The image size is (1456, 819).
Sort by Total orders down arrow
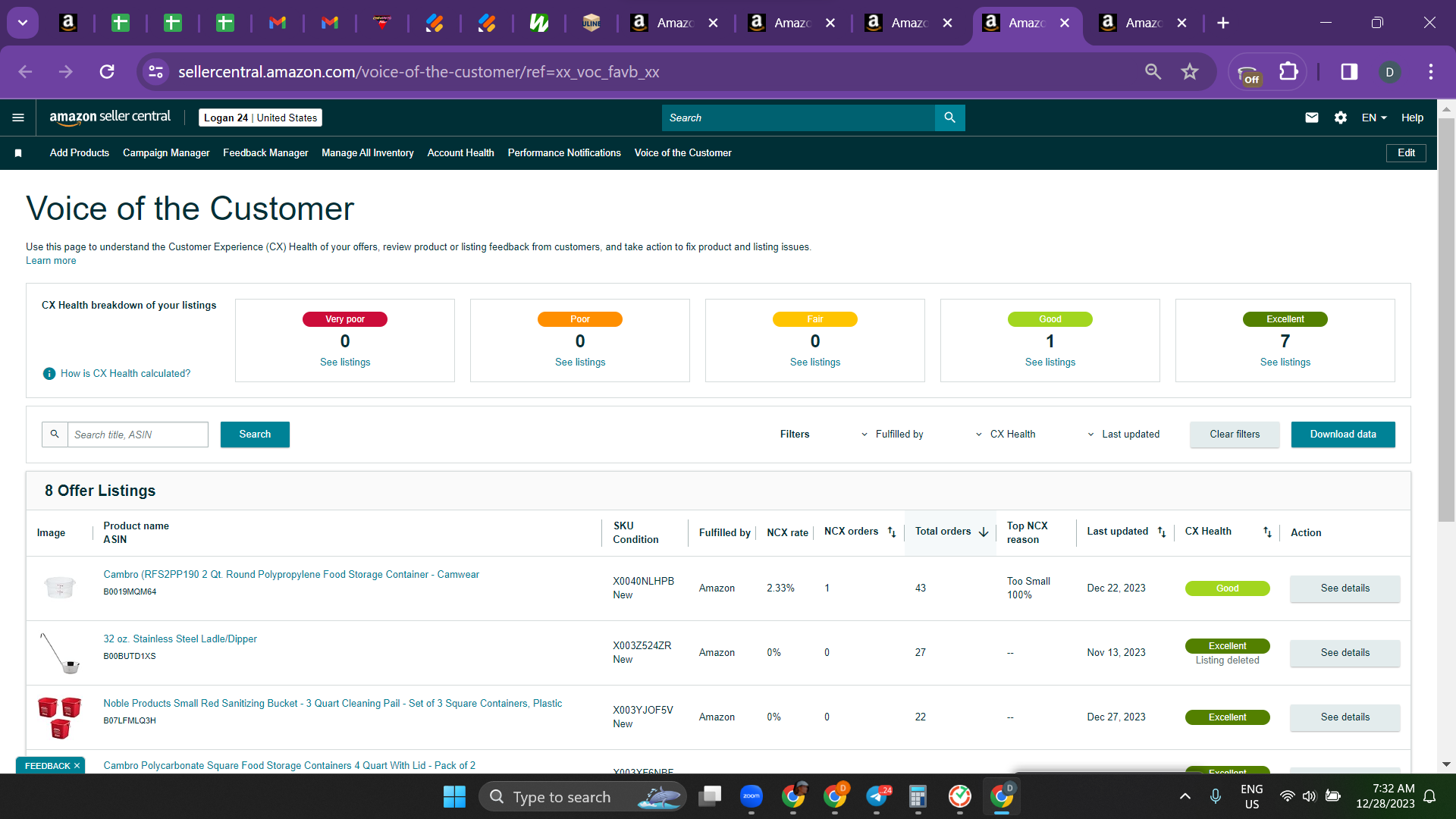[984, 532]
